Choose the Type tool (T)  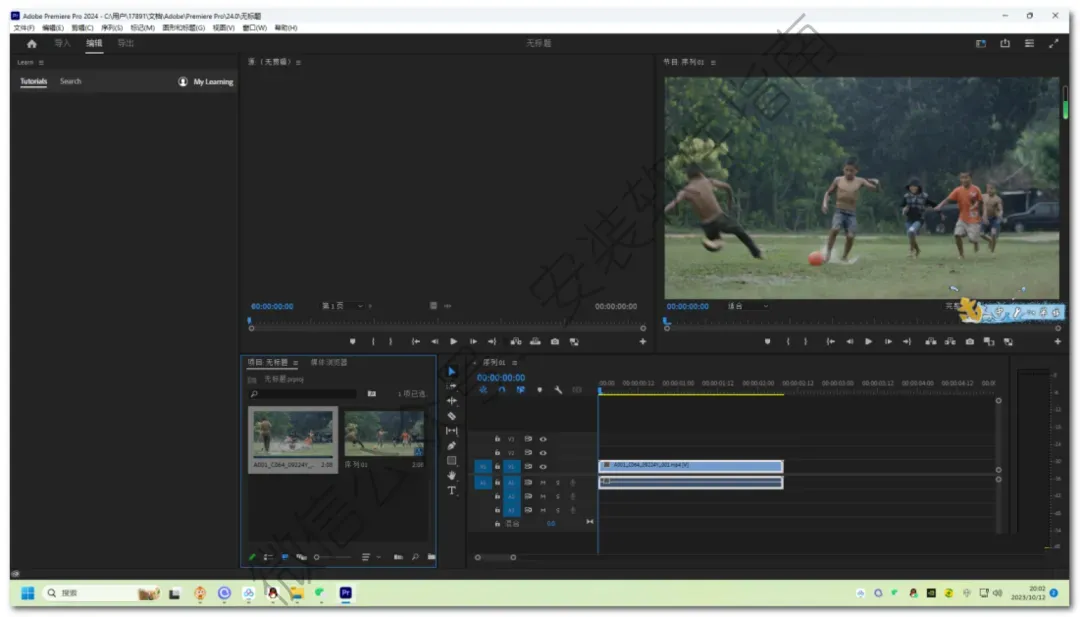point(452,491)
